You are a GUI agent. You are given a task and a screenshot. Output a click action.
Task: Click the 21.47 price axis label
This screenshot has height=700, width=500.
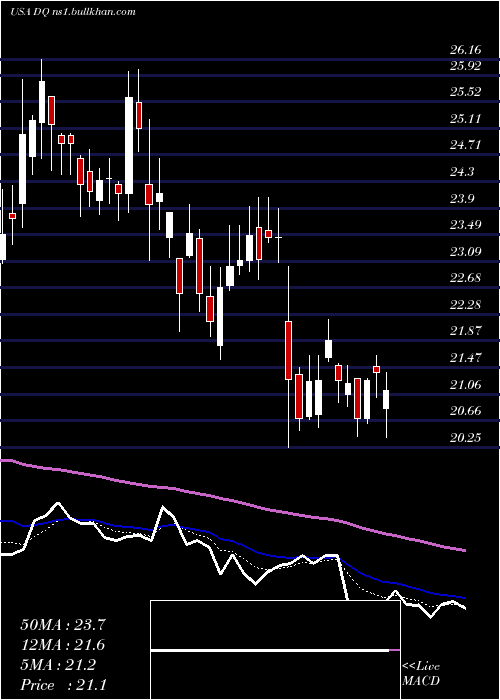[466, 358]
